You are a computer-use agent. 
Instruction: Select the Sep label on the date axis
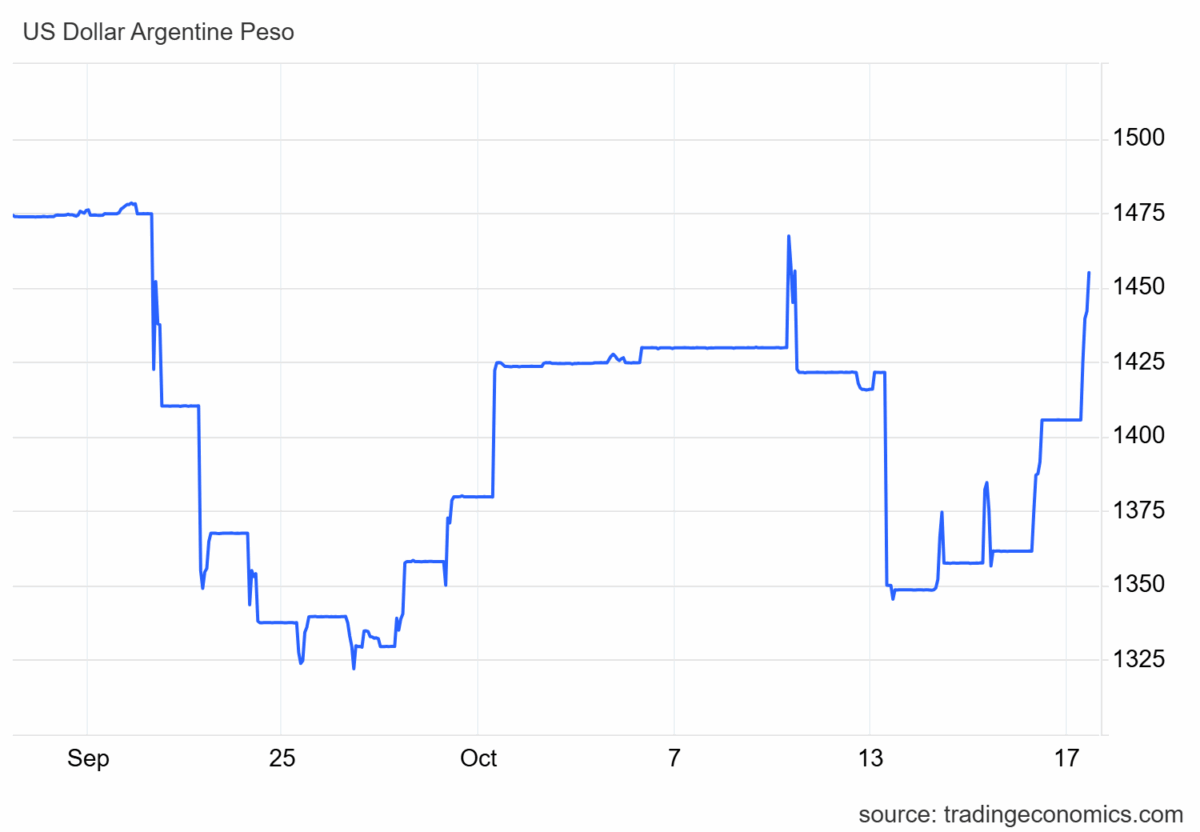click(x=88, y=759)
